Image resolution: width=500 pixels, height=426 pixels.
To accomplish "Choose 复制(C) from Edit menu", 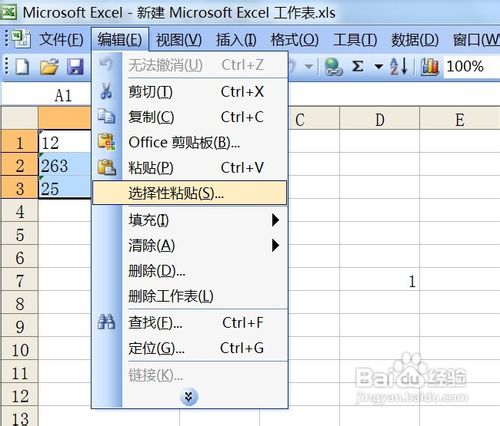I will coord(189,117).
